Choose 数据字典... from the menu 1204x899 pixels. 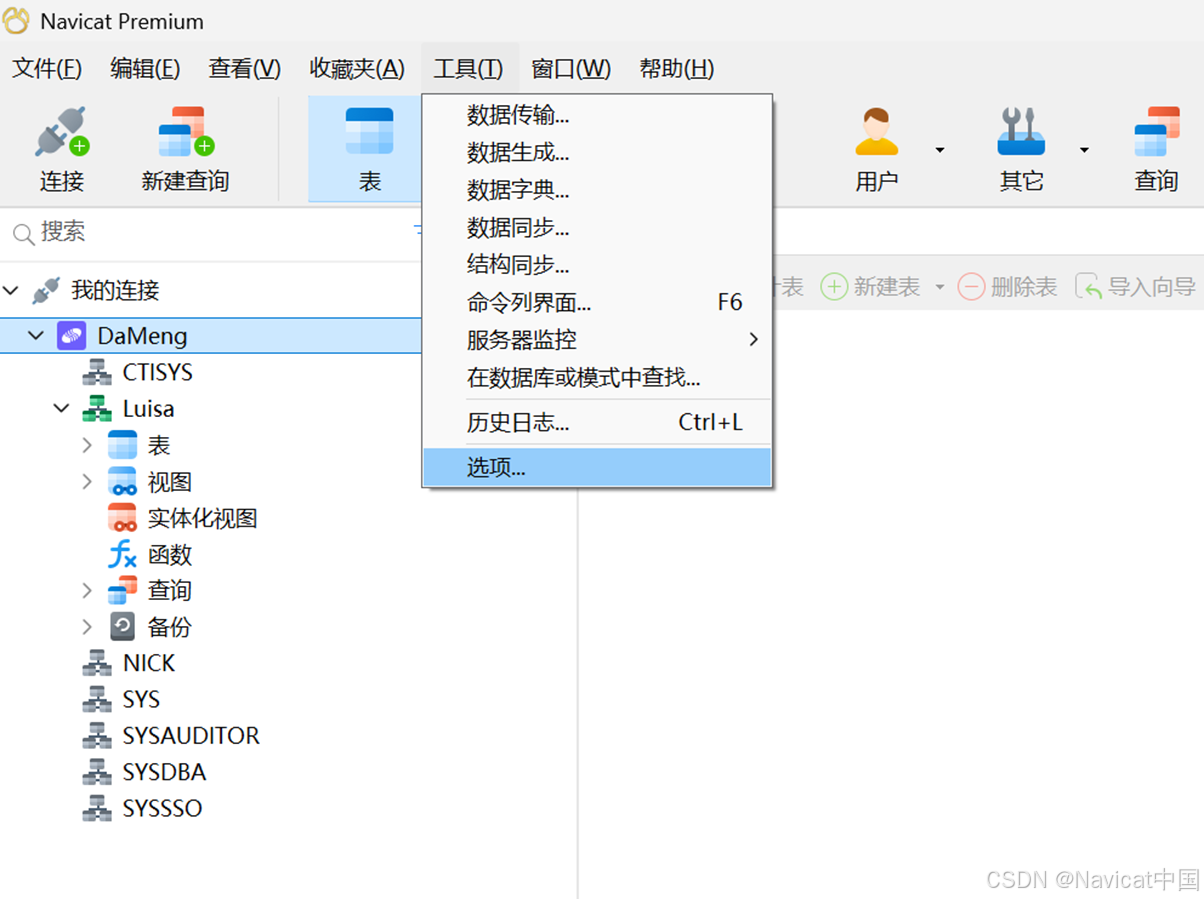pos(597,190)
